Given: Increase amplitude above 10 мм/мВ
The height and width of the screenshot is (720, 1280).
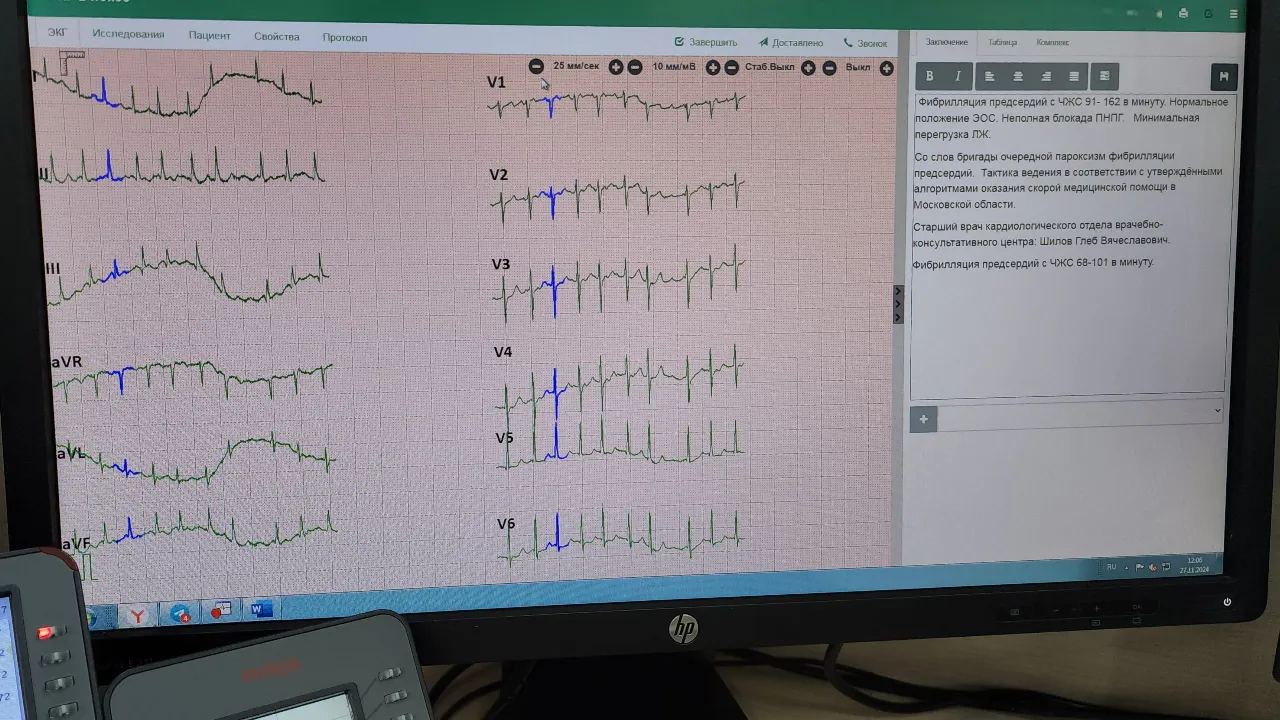Looking at the screenshot, I should tap(713, 67).
